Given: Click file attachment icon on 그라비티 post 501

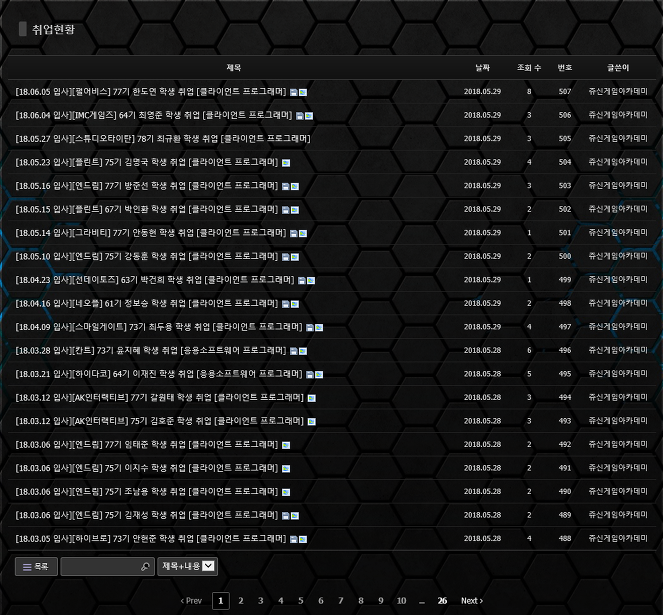Looking at the screenshot, I should point(294,233).
